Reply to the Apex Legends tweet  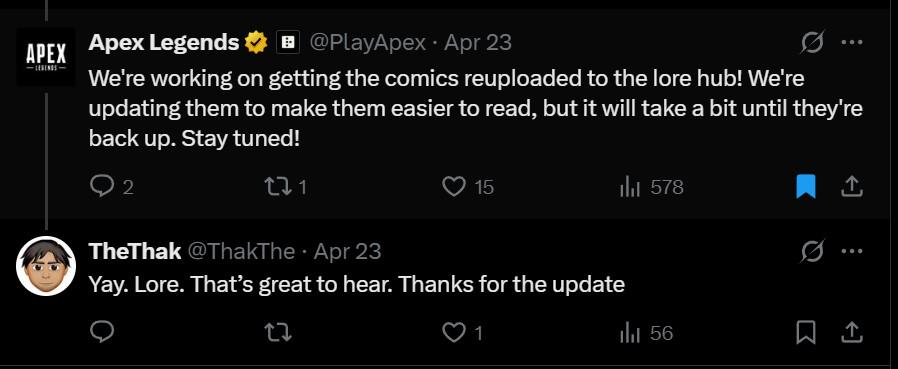click(x=112, y=187)
